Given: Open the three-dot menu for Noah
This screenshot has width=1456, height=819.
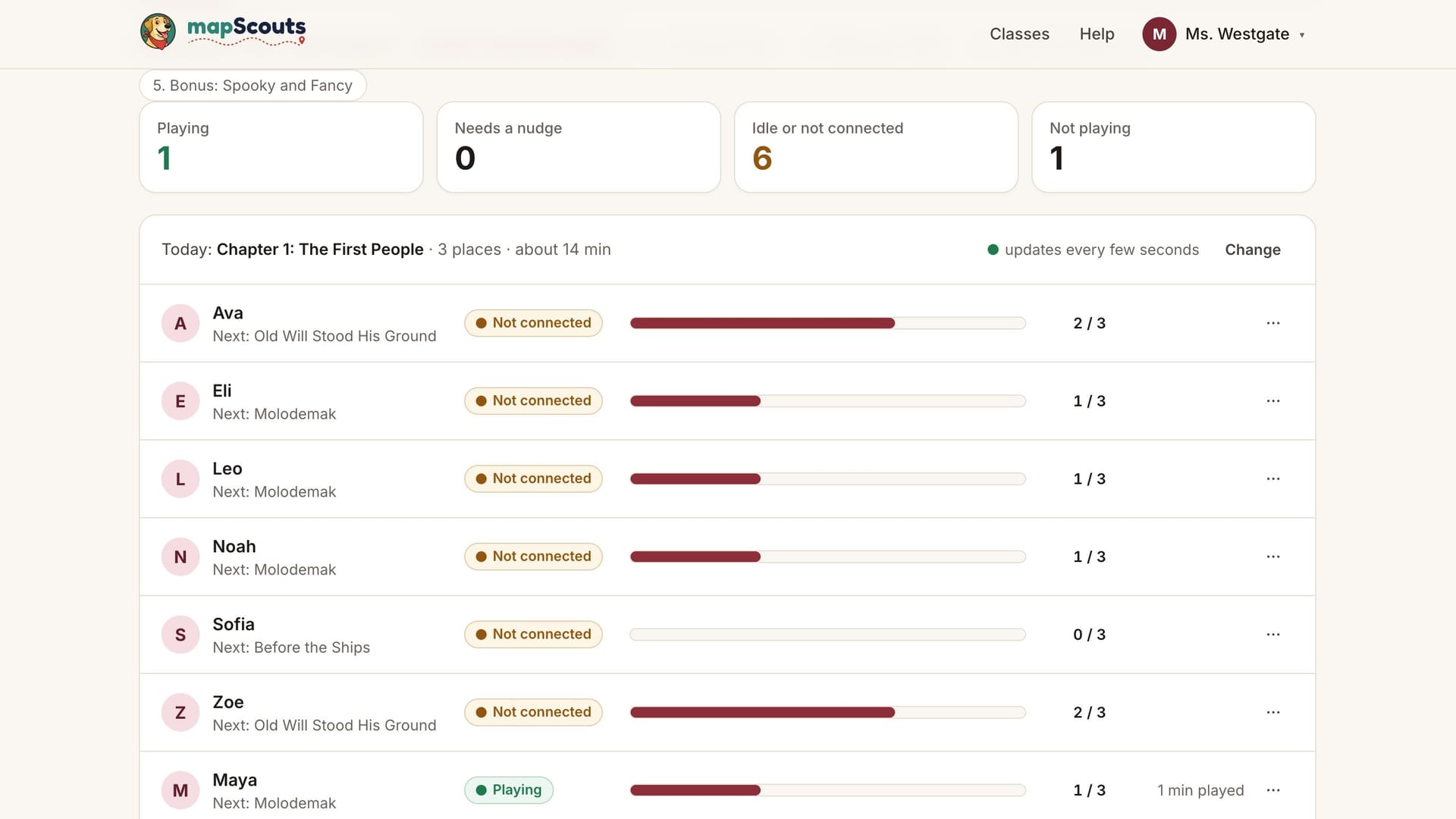Looking at the screenshot, I should (x=1272, y=557).
